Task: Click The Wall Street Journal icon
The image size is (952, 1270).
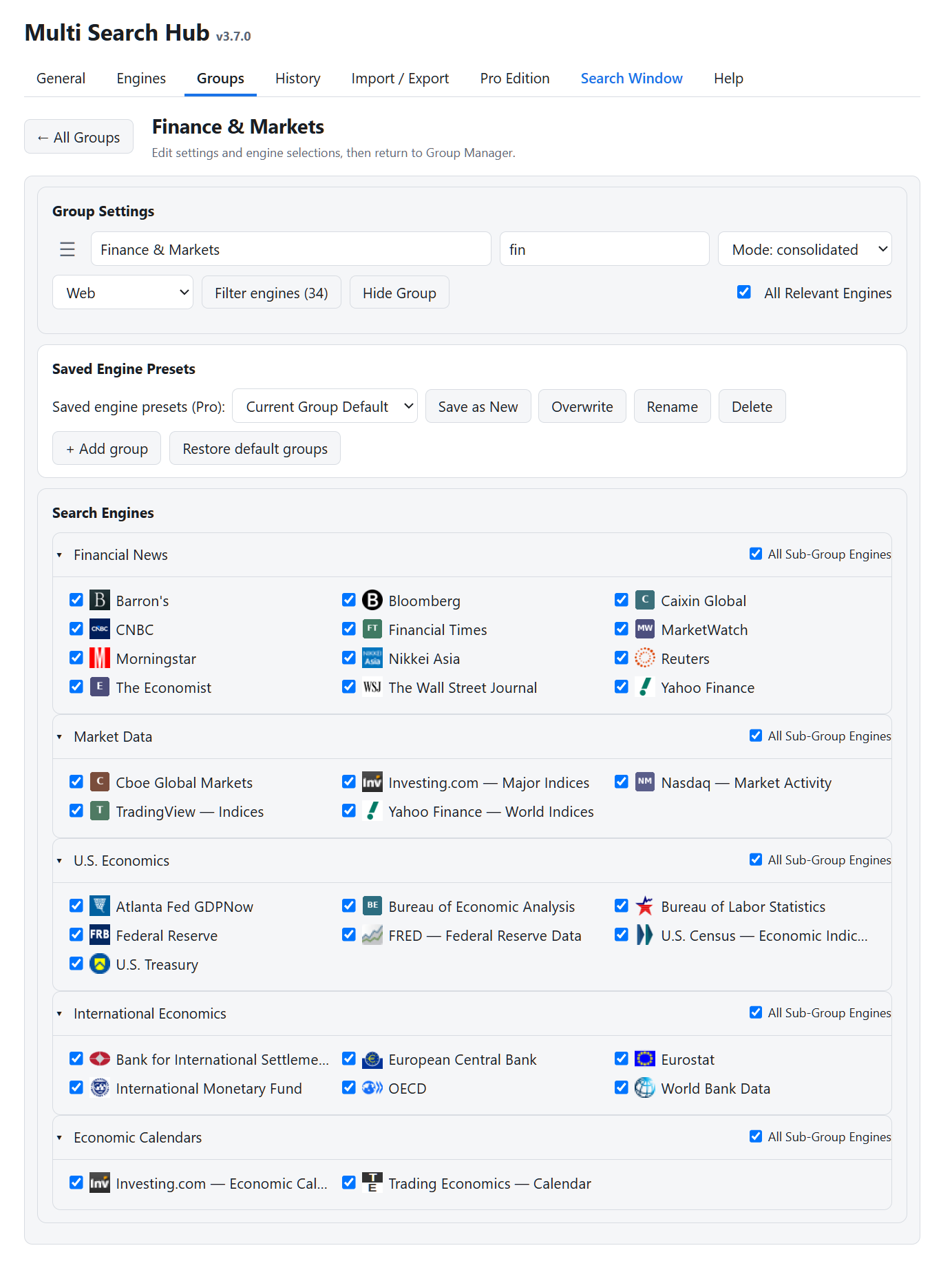Action: point(372,687)
